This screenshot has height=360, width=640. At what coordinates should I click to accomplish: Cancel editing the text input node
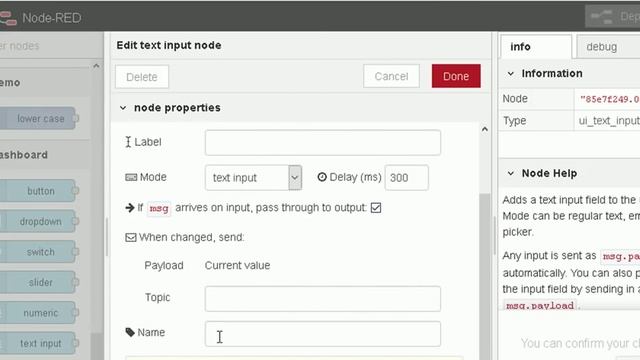tap(391, 76)
